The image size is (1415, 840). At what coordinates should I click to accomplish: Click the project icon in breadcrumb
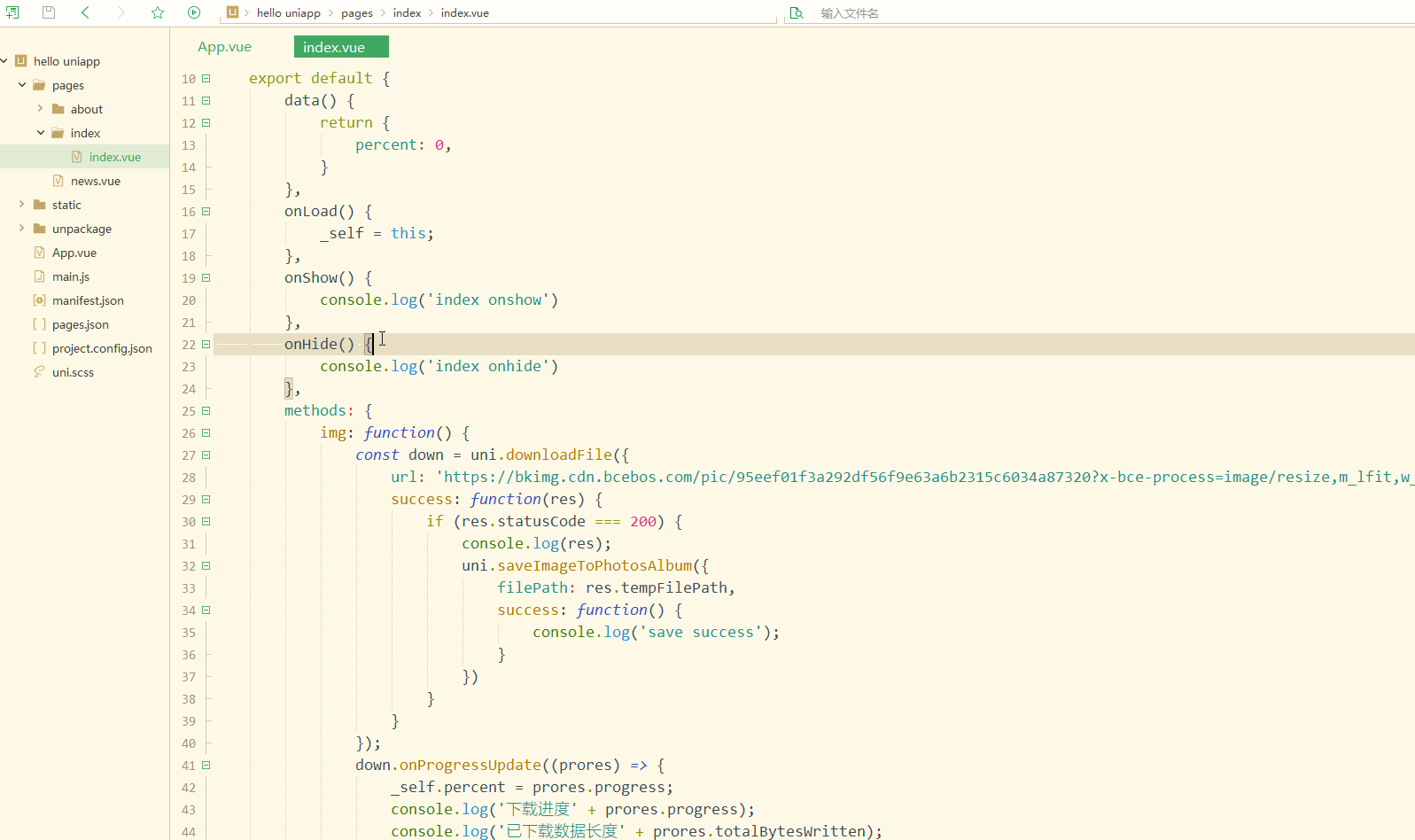[x=232, y=12]
